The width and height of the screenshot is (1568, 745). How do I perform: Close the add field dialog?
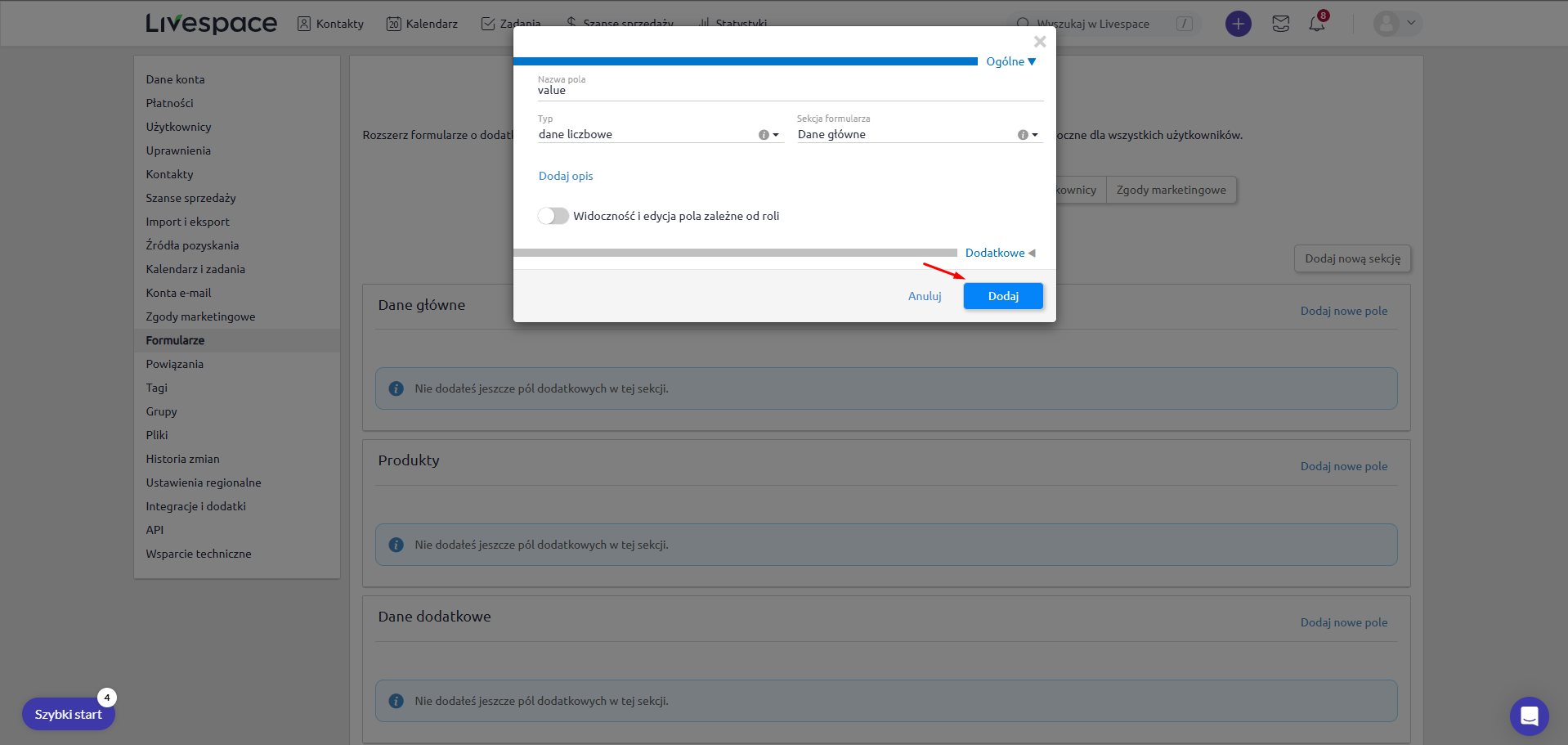(x=1040, y=42)
